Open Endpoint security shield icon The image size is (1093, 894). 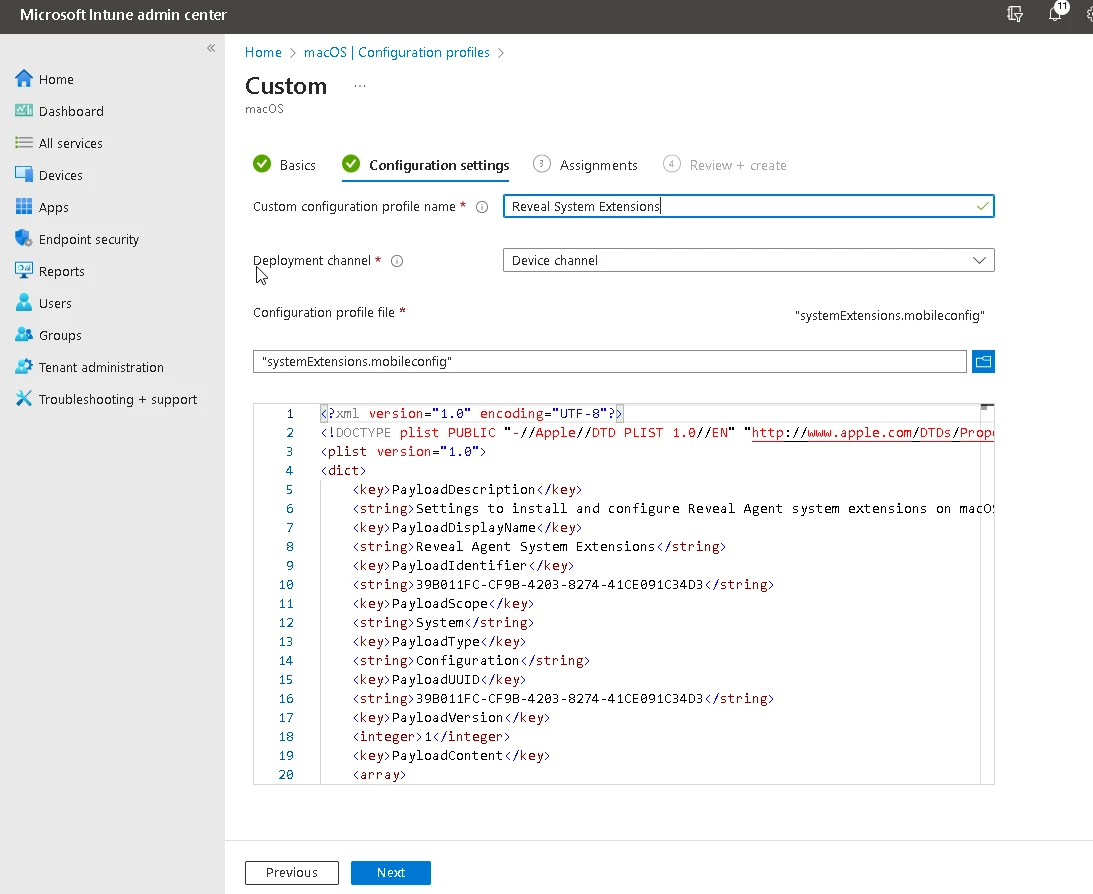pos(24,238)
